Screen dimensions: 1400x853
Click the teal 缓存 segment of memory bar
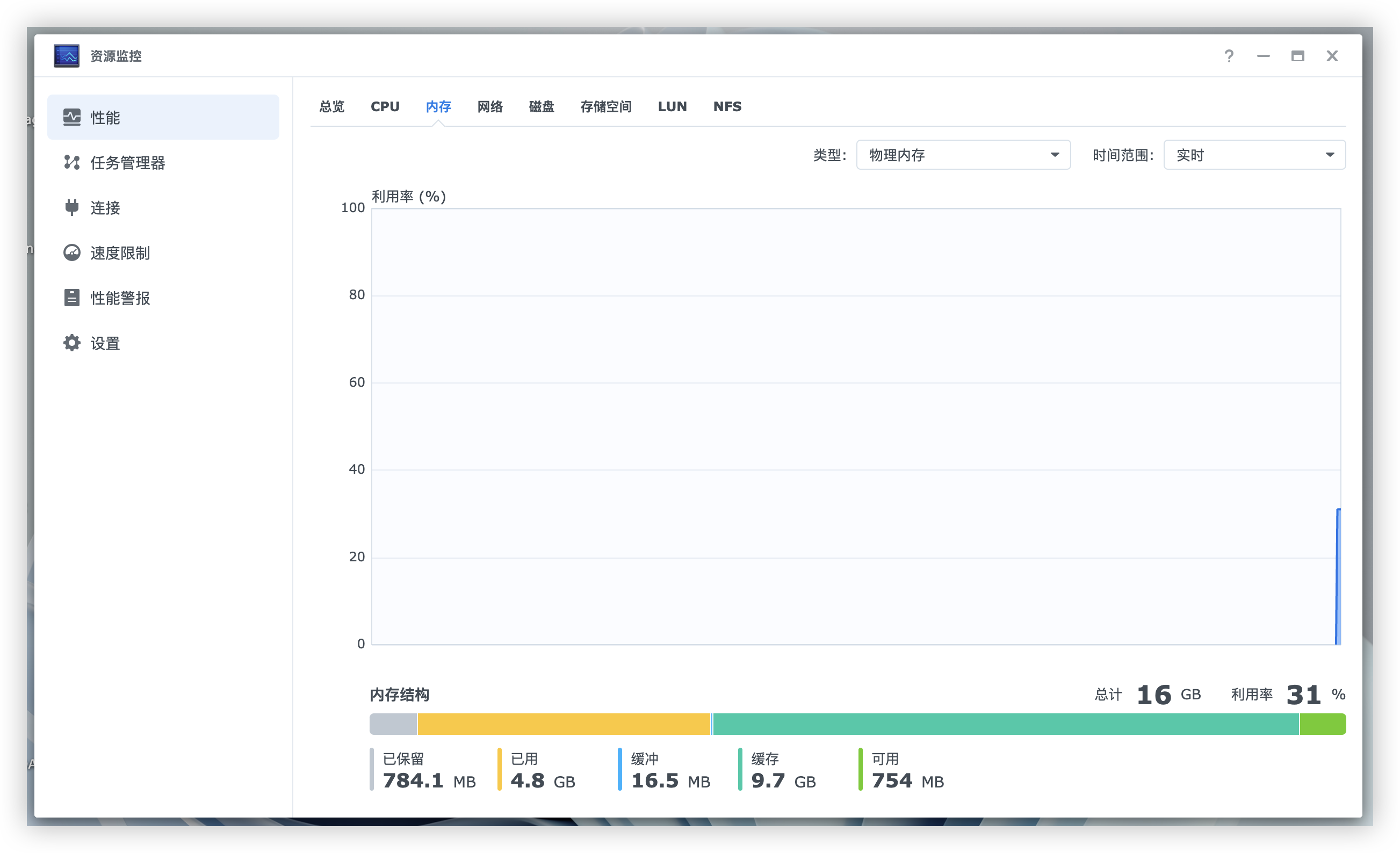[x=1006, y=725]
